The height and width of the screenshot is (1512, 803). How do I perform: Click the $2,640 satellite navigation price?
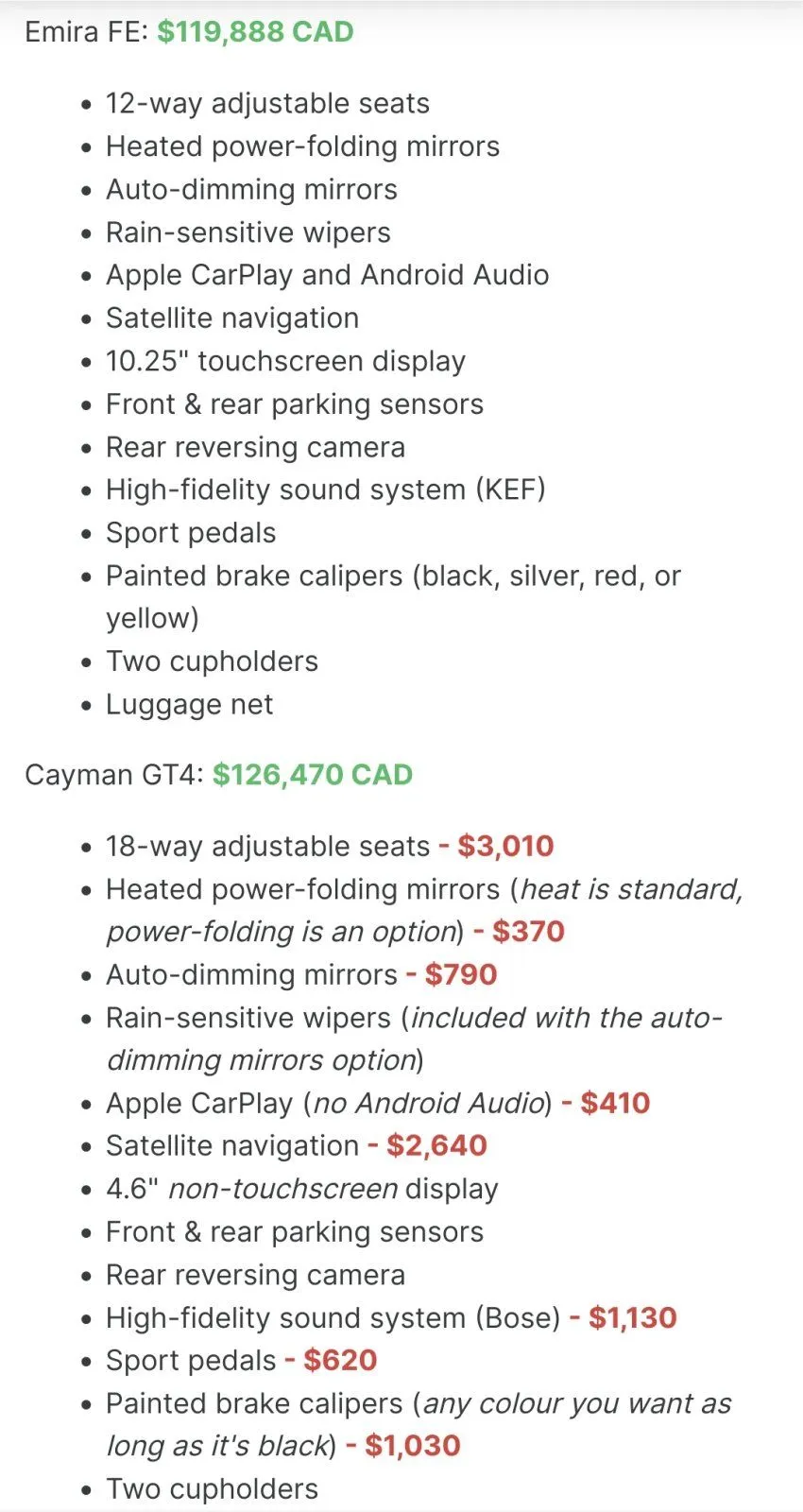click(436, 1145)
